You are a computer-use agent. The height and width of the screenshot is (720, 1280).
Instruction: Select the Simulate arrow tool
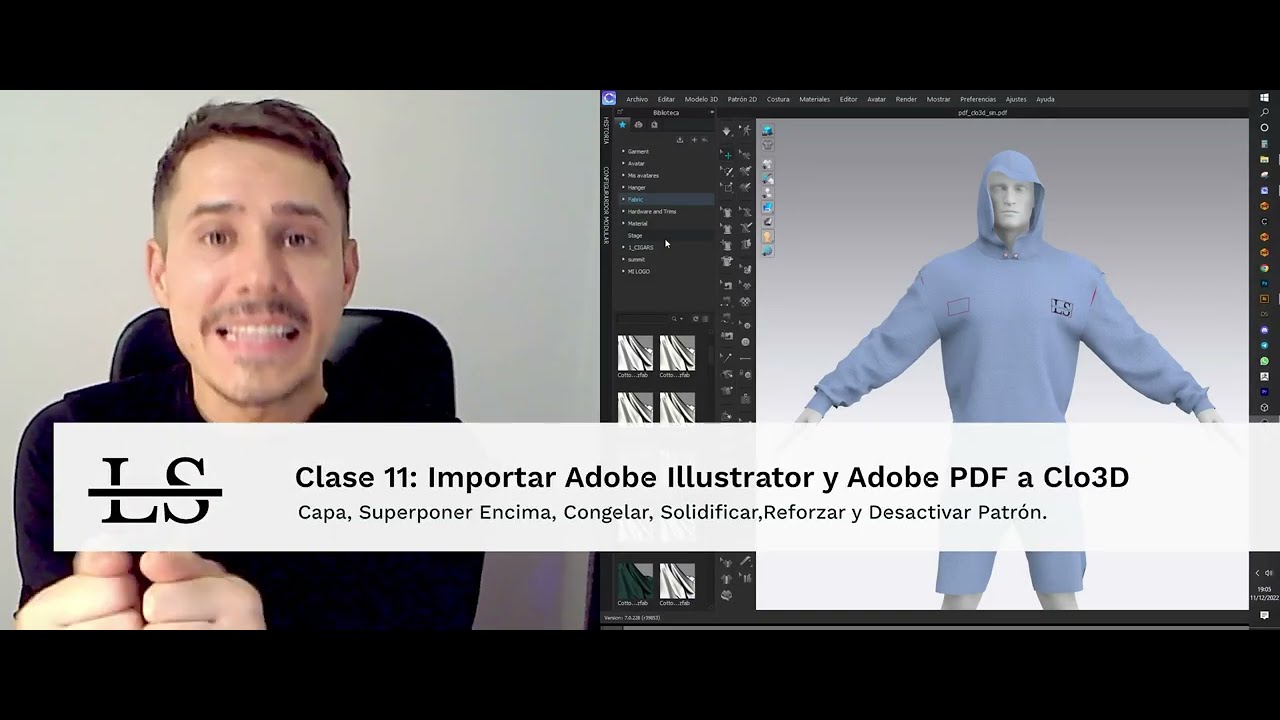[727, 131]
